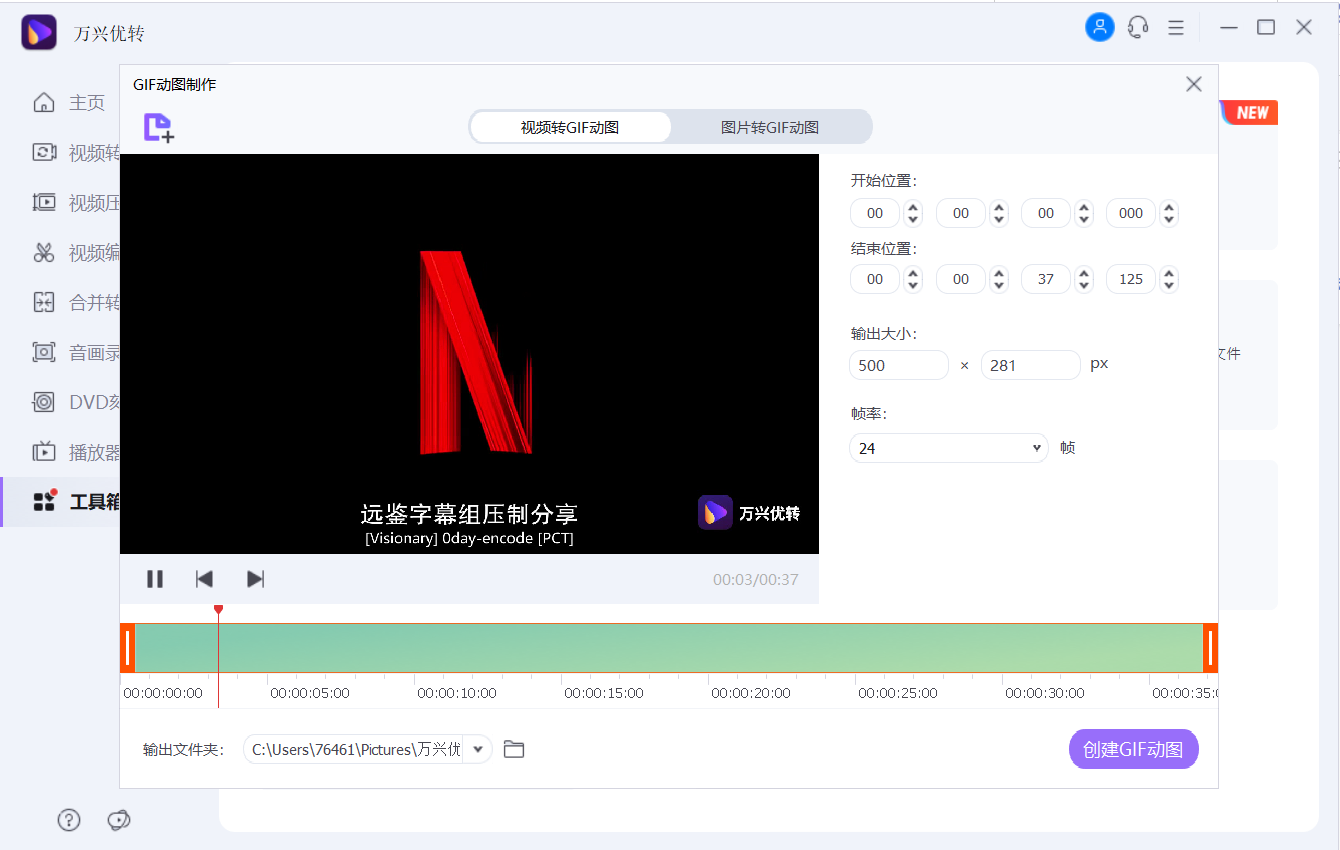Increase the end position seconds with stepper
Viewport: 1340px width, 850px height.
tap(1083, 273)
